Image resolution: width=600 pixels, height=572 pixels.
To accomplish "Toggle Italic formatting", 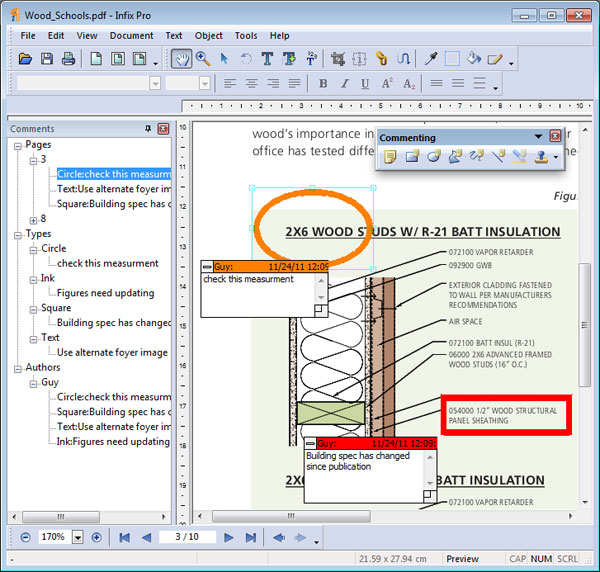I will pos(344,84).
